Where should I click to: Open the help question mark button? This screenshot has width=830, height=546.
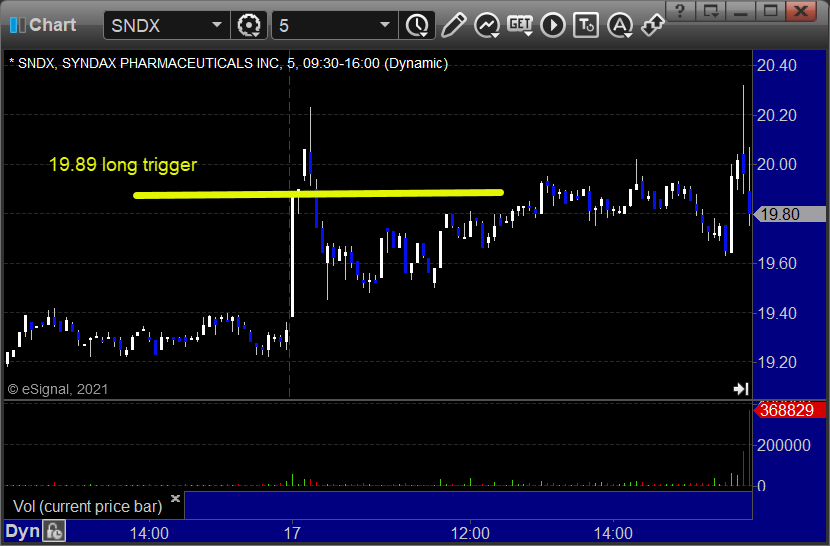(x=680, y=11)
